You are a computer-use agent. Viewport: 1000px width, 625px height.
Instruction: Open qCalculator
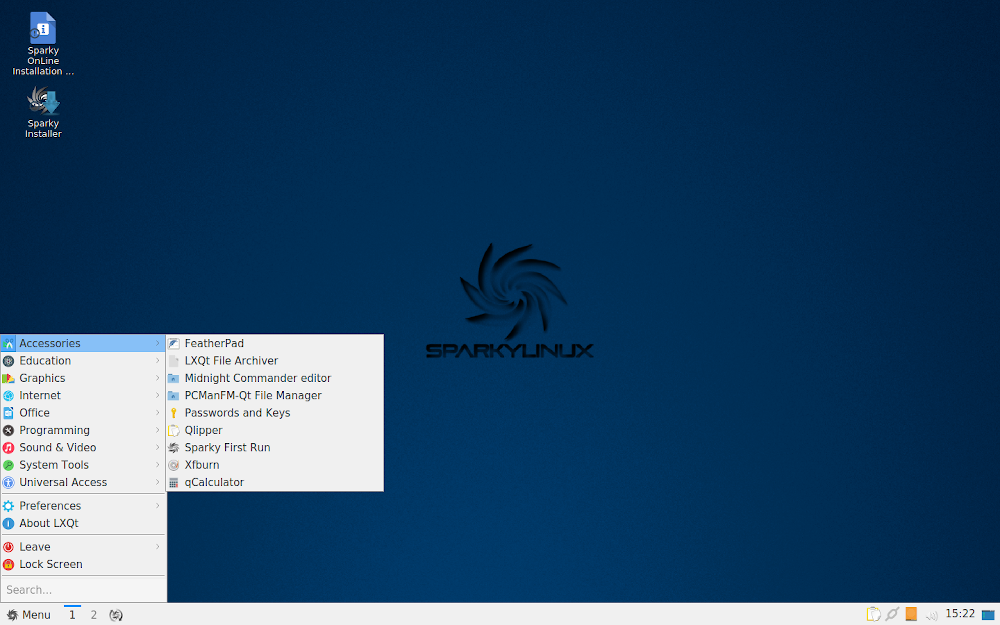click(x=275, y=482)
